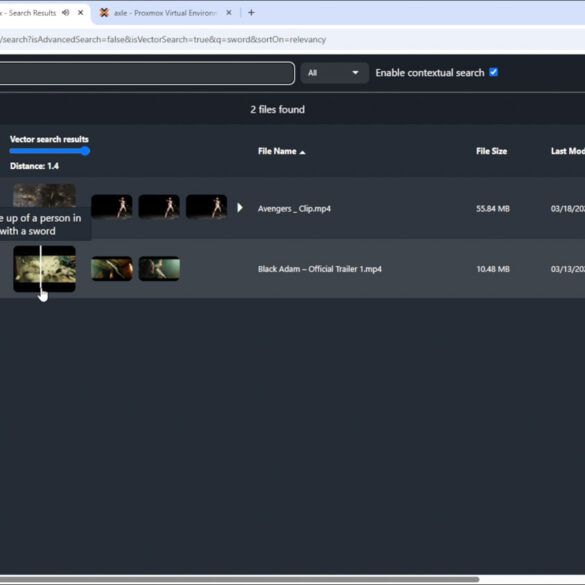Open Black Adam – Official Trailer 1.mp4

click(320, 269)
